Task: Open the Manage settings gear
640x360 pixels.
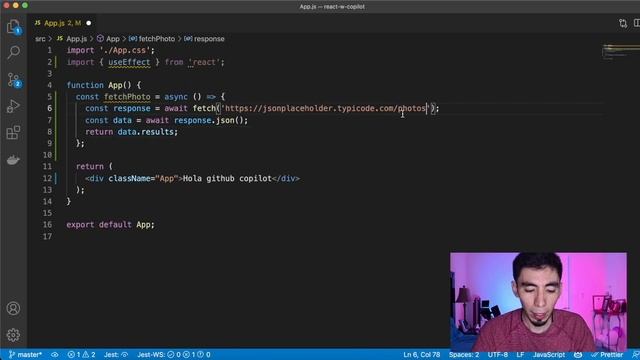Action: (13, 335)
